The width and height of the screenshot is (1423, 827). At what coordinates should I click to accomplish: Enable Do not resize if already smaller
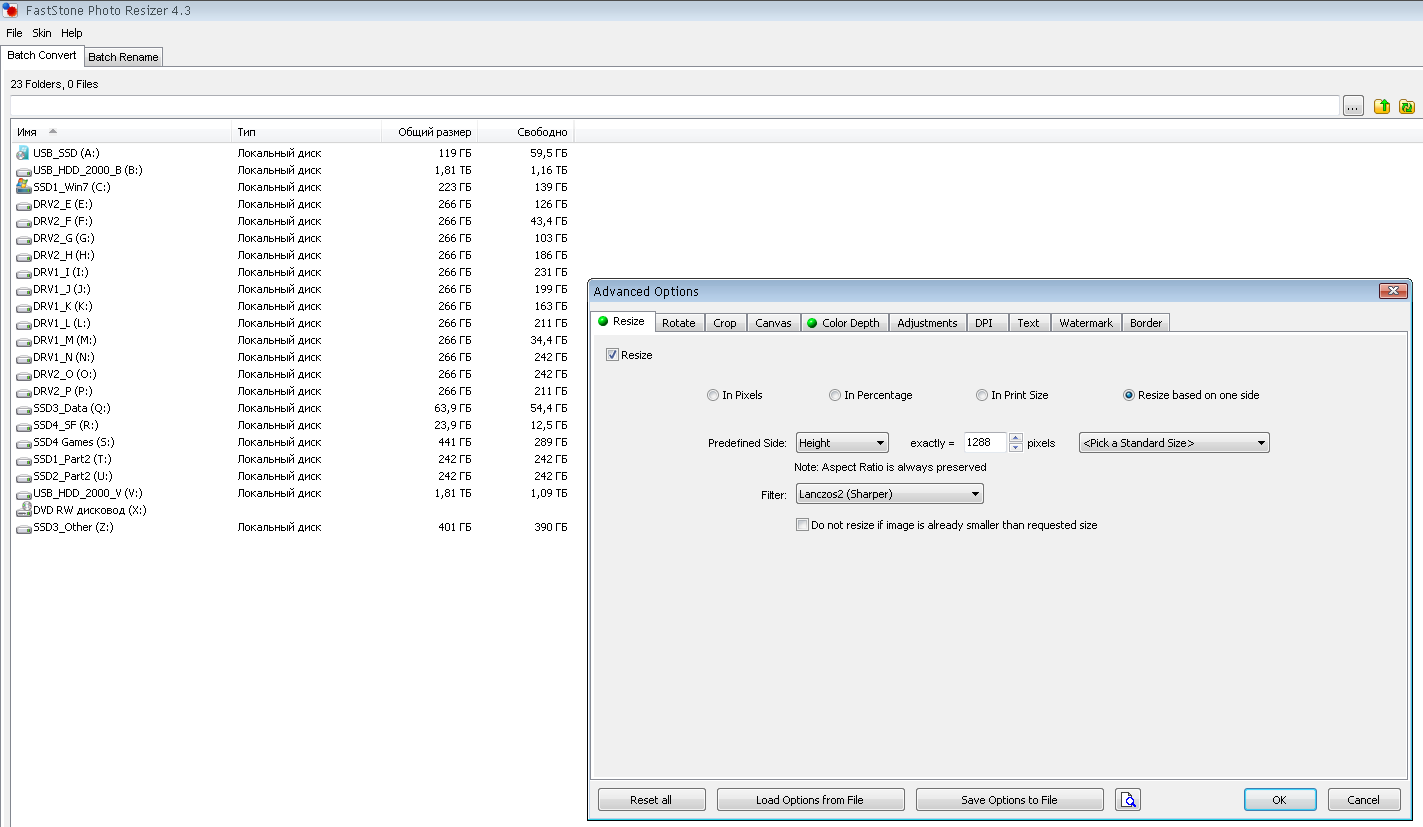click(802, 525)
